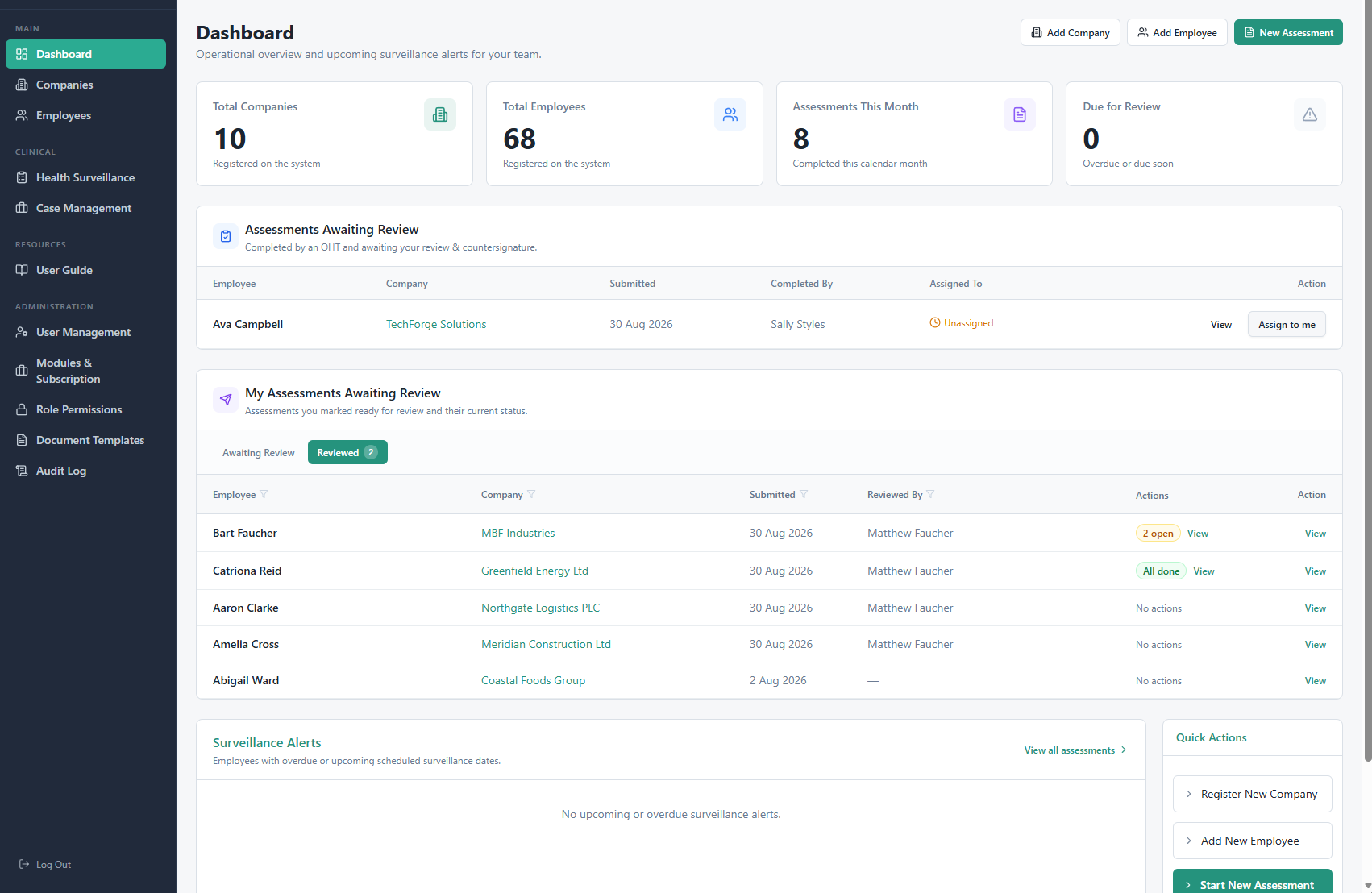
Task: Click the Companies building icon in sidebar
Action: coord(22,85)
